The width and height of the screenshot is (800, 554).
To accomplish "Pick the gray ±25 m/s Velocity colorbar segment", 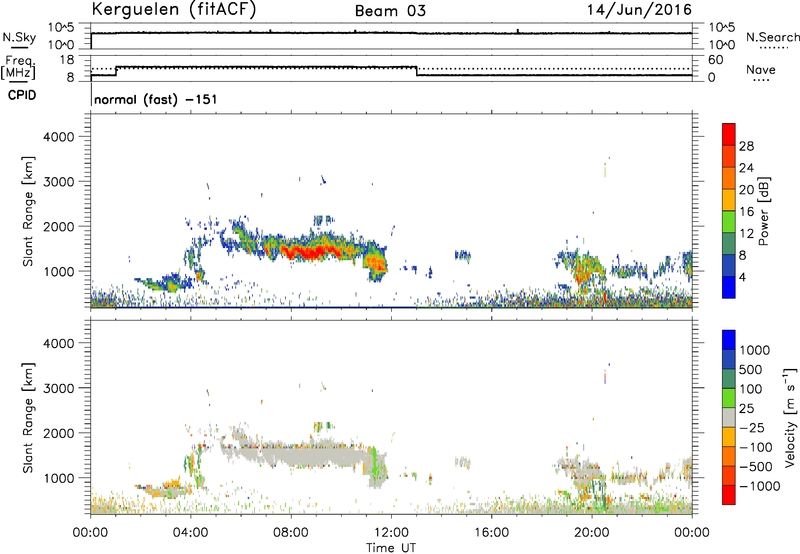I will [729, 417].
